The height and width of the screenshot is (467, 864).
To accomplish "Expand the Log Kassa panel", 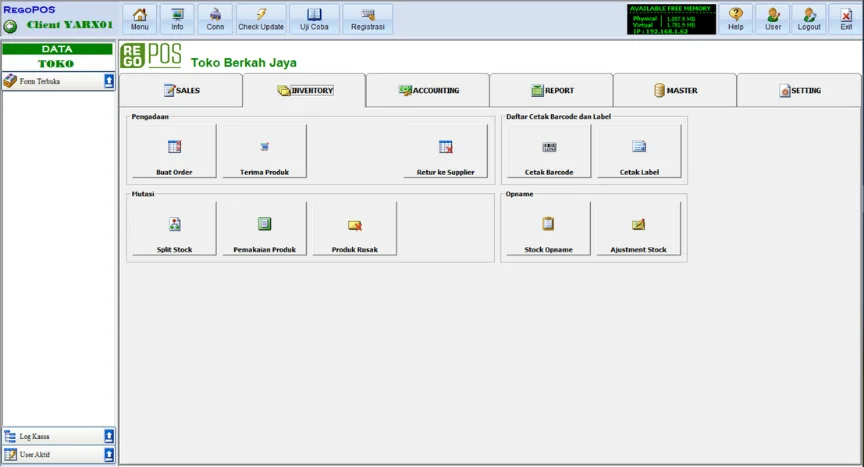I will pos(109,436).
